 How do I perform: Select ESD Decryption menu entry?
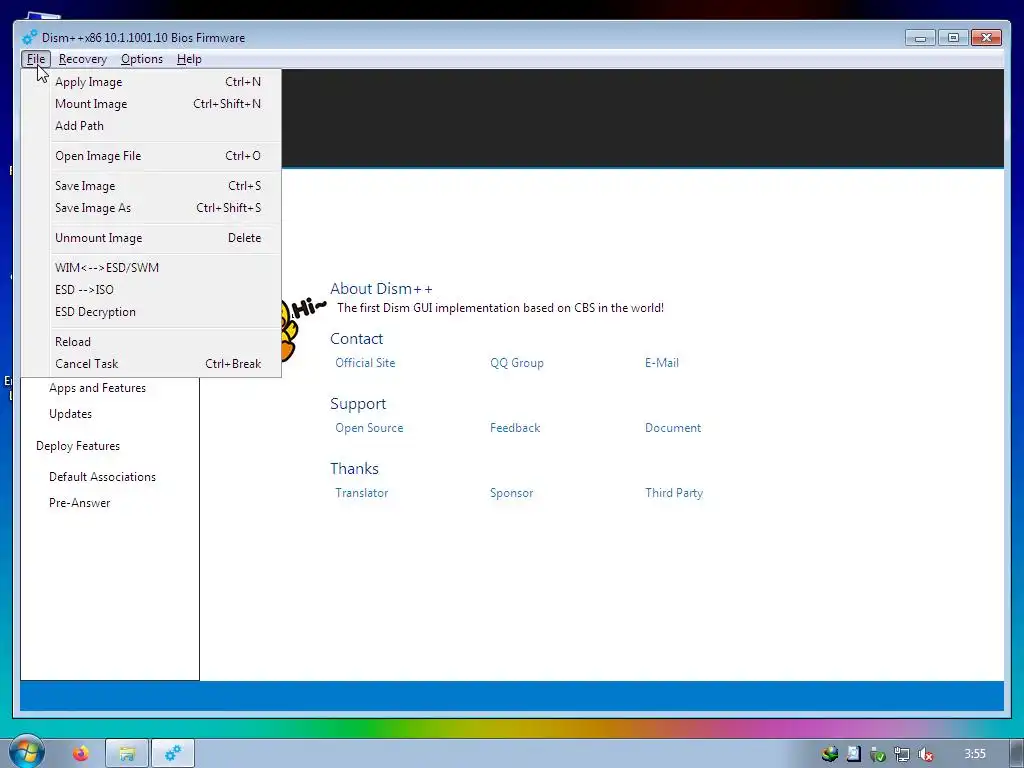pyautogui.click(x=157, y=312)
